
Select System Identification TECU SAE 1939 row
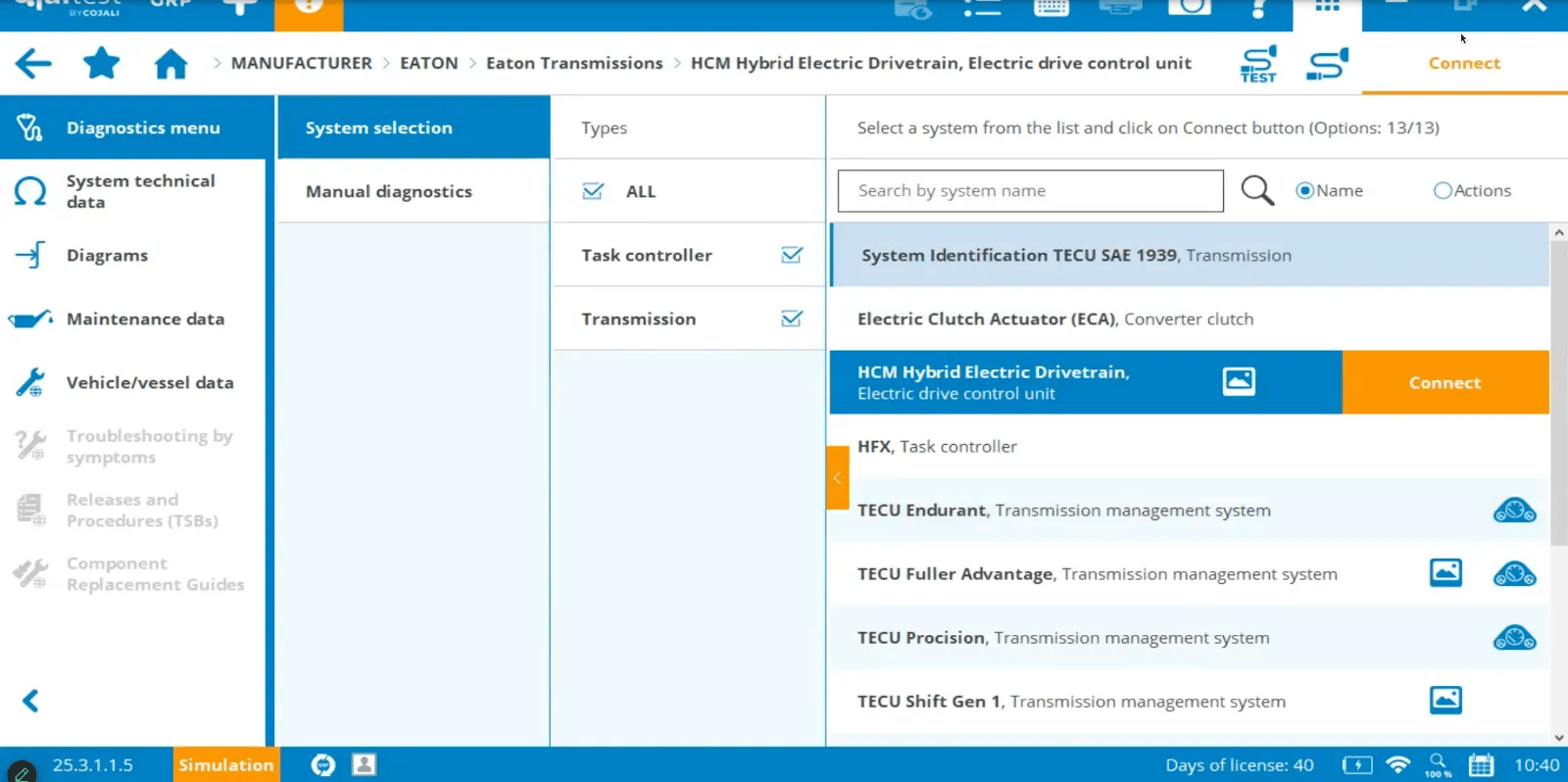tap(1190, 255)
